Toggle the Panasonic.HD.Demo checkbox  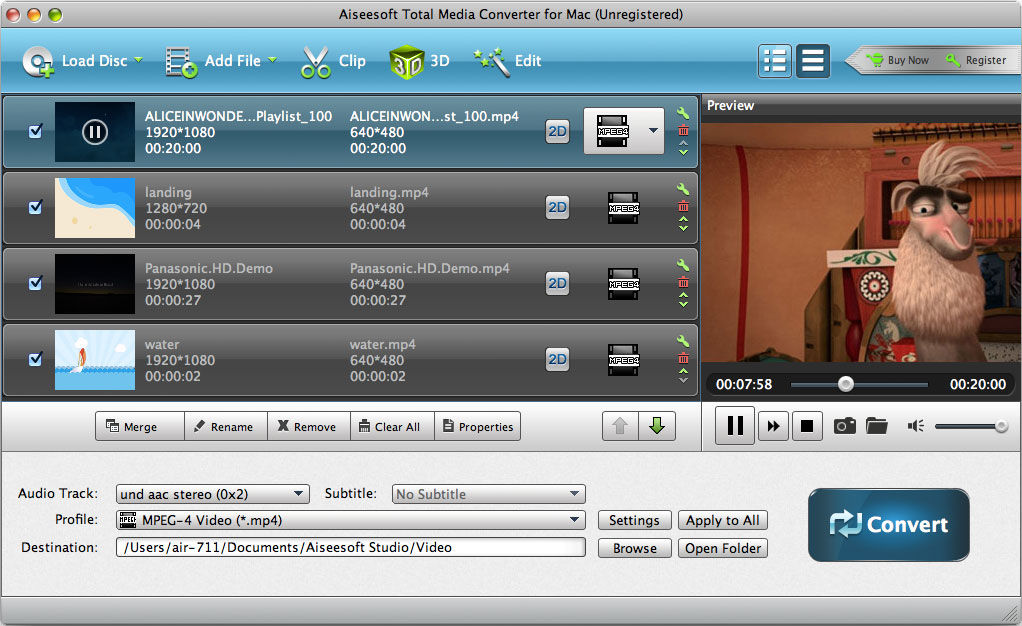(x=36, y=283)
